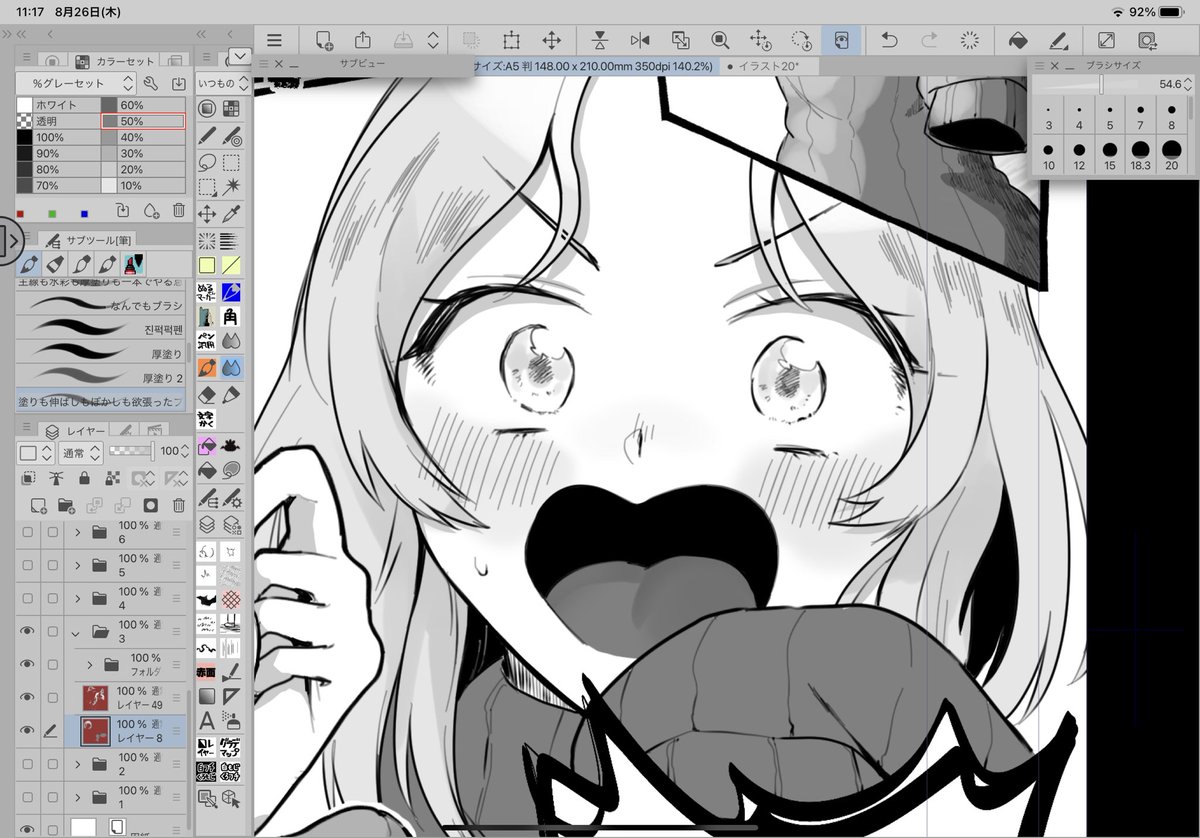Screen dimensions: 1200x838
Task: Click the Flip horizontal icon
Action: (x=639, y=39)
